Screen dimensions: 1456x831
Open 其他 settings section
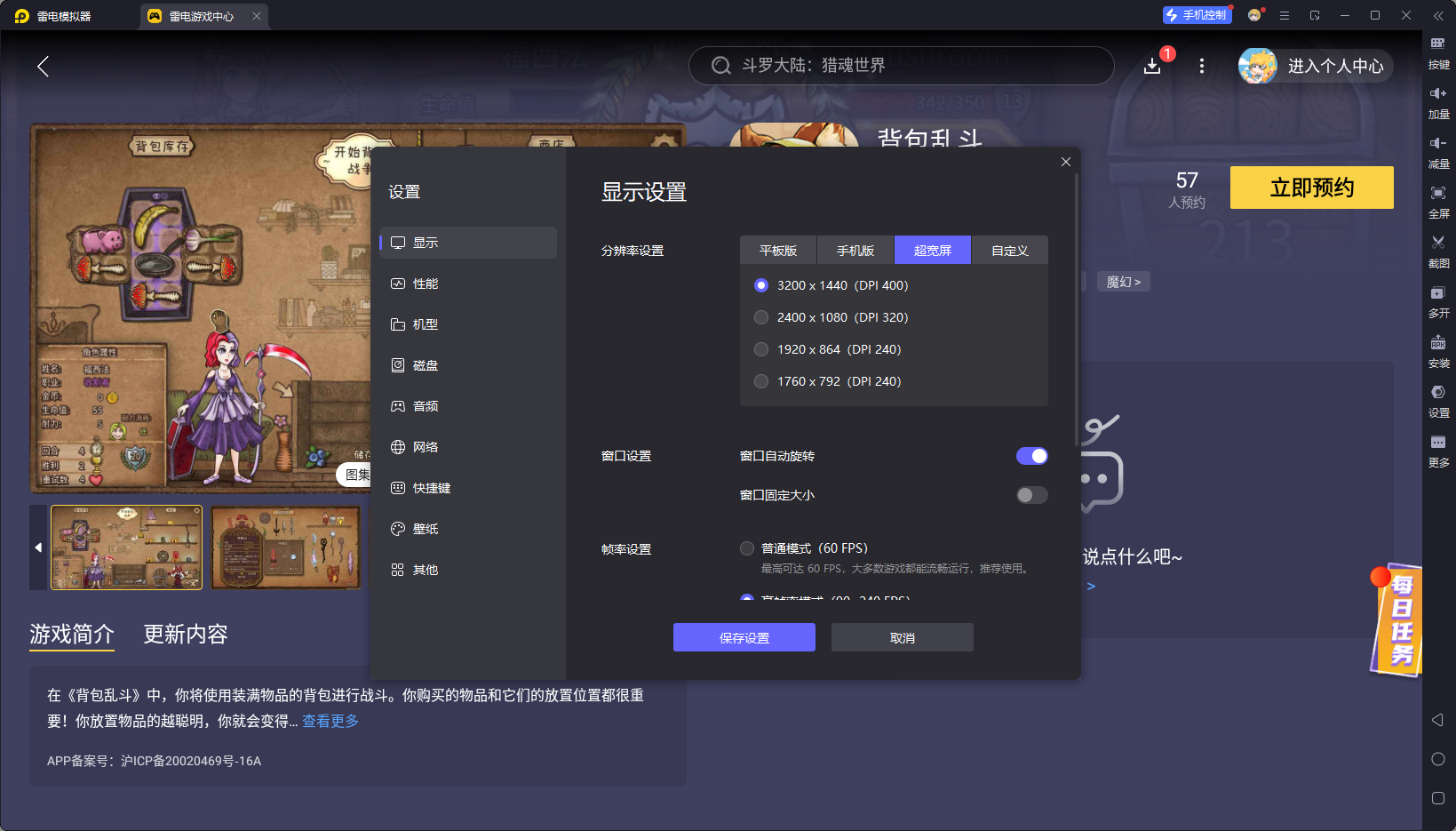[x=468, y=570]
